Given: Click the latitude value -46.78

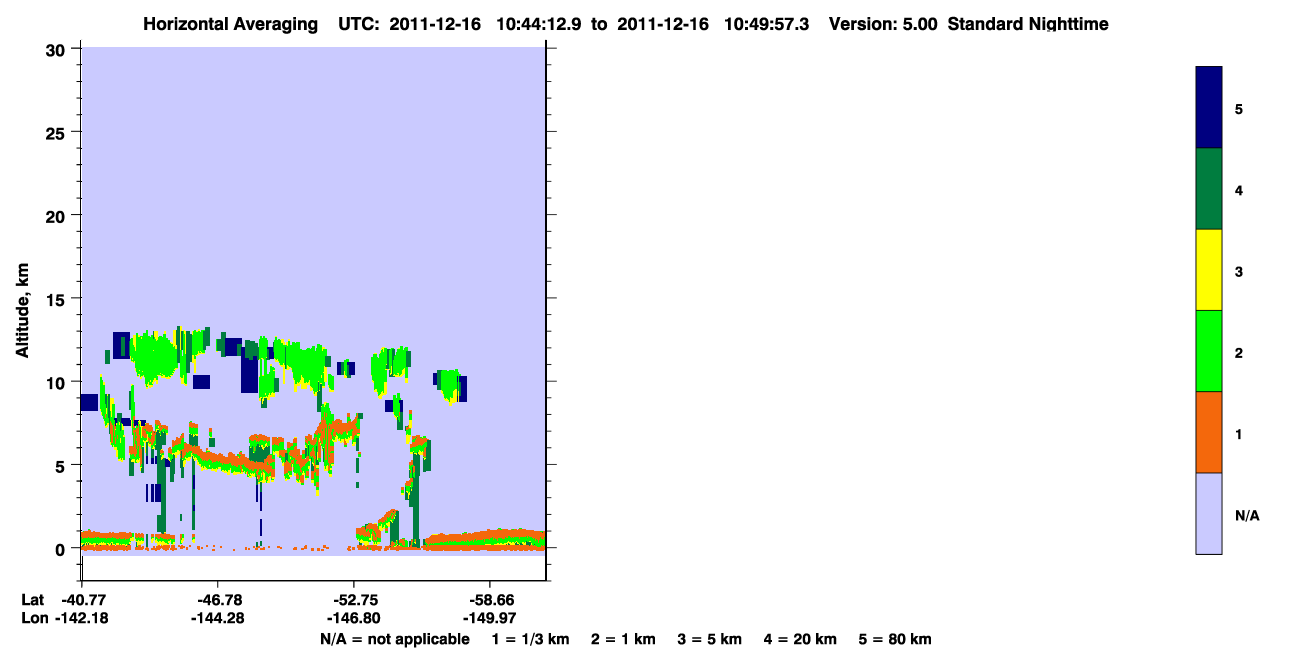Looking at the screenshot, I should point(217,600).
